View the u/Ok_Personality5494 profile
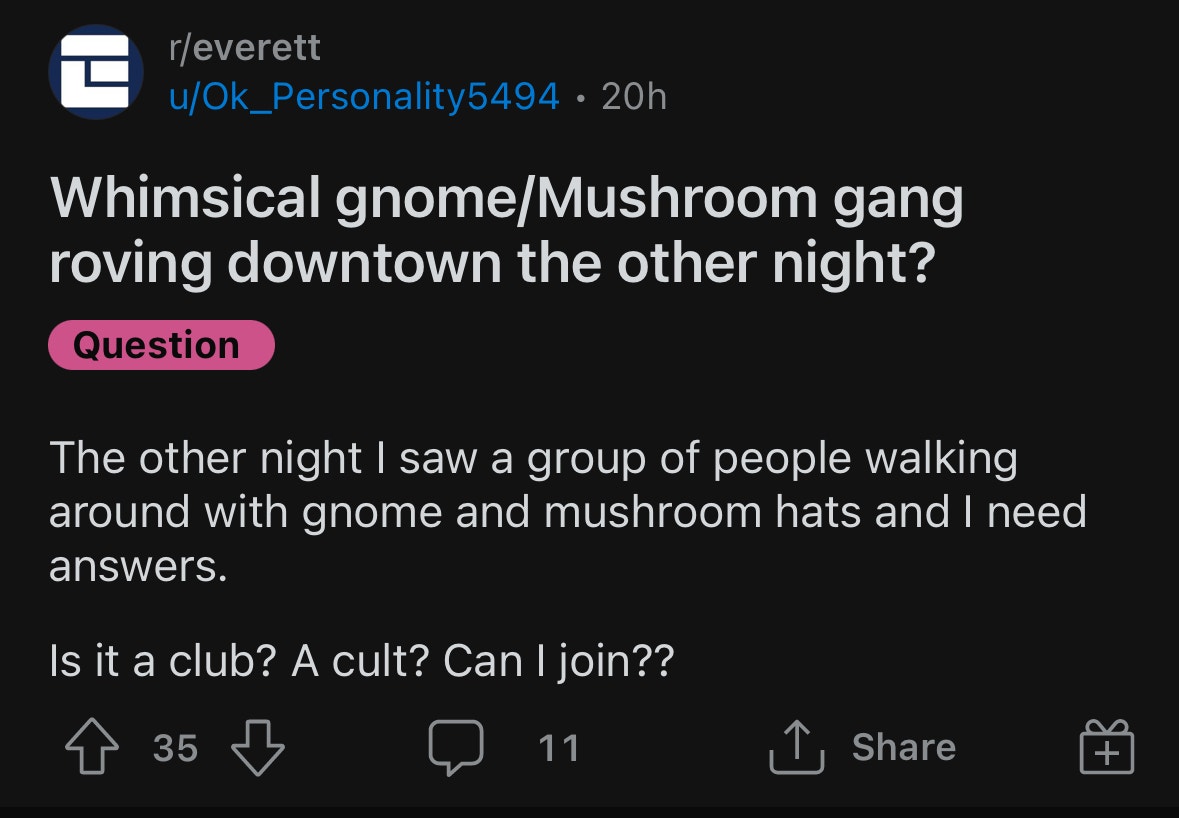The width and height of the screenshot is (1179, 818). [364, 96]
